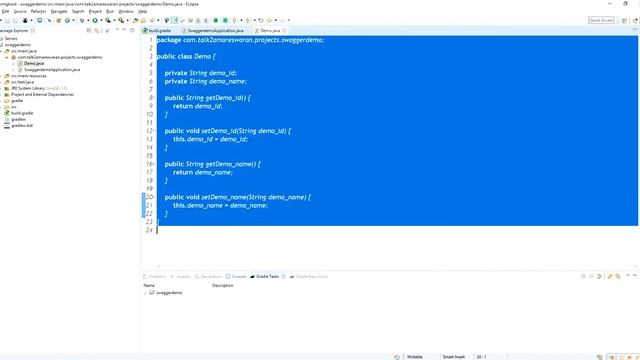The height and width of the screenshot is (360, 640).
Task: Click the New Java Class green icon
Action: pos(67,20)
